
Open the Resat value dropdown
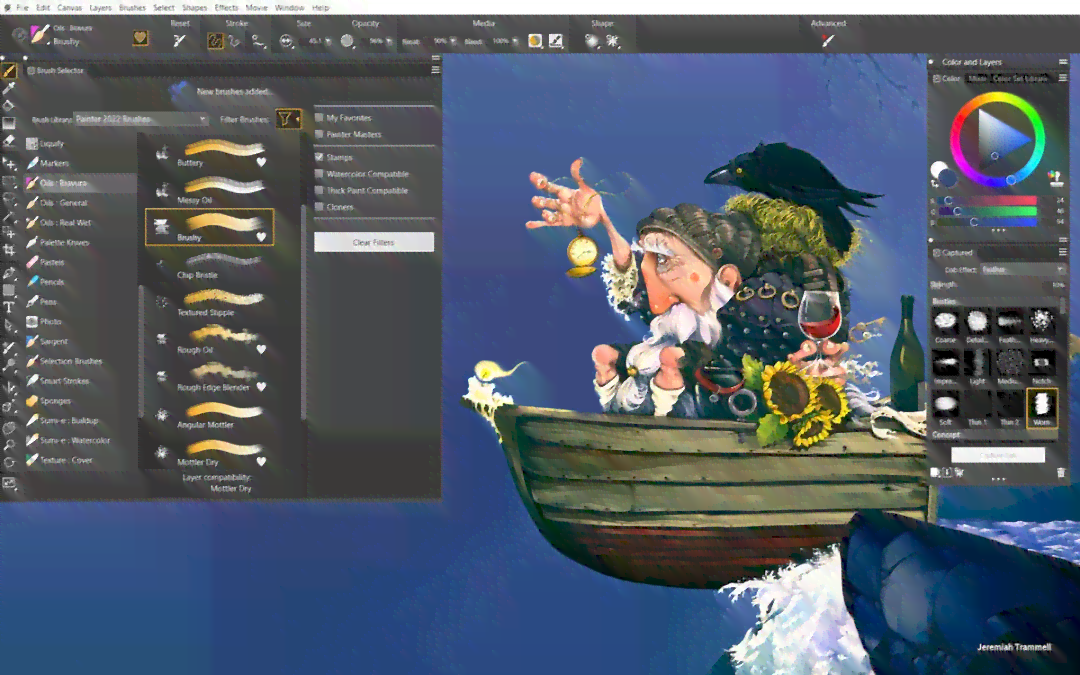453,41
